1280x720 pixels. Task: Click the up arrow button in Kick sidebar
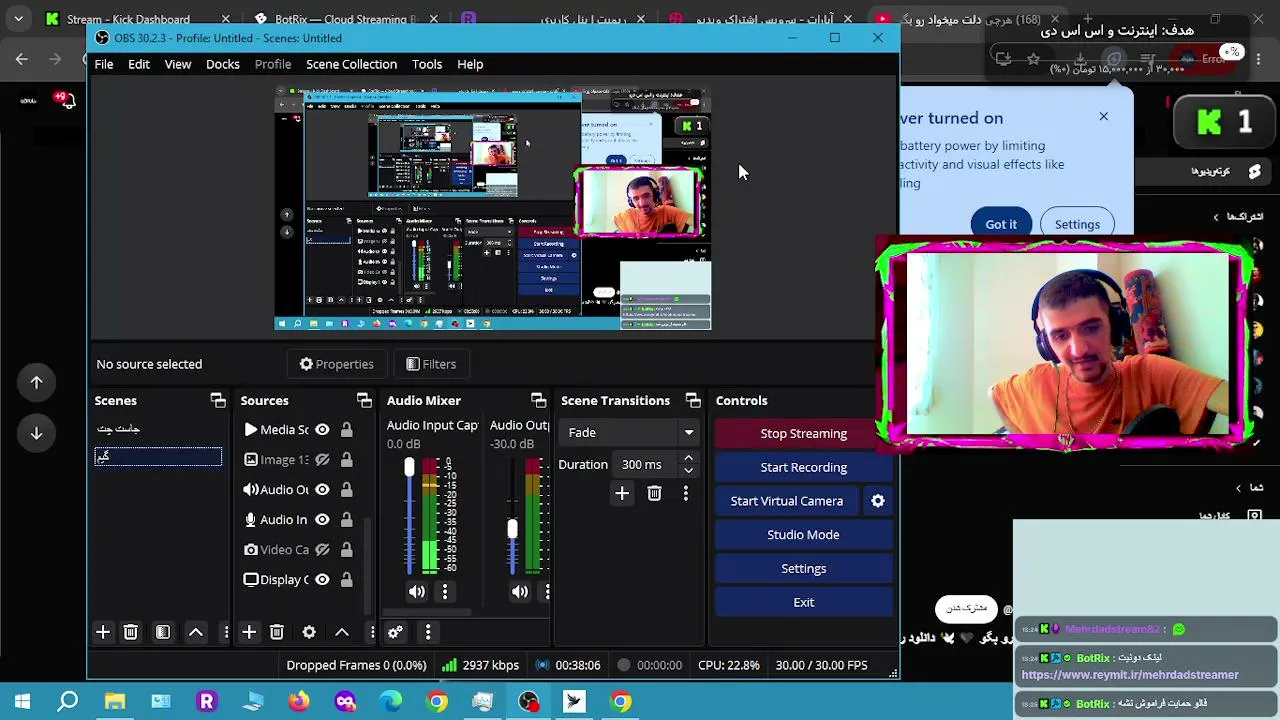[x=36, y=382]
